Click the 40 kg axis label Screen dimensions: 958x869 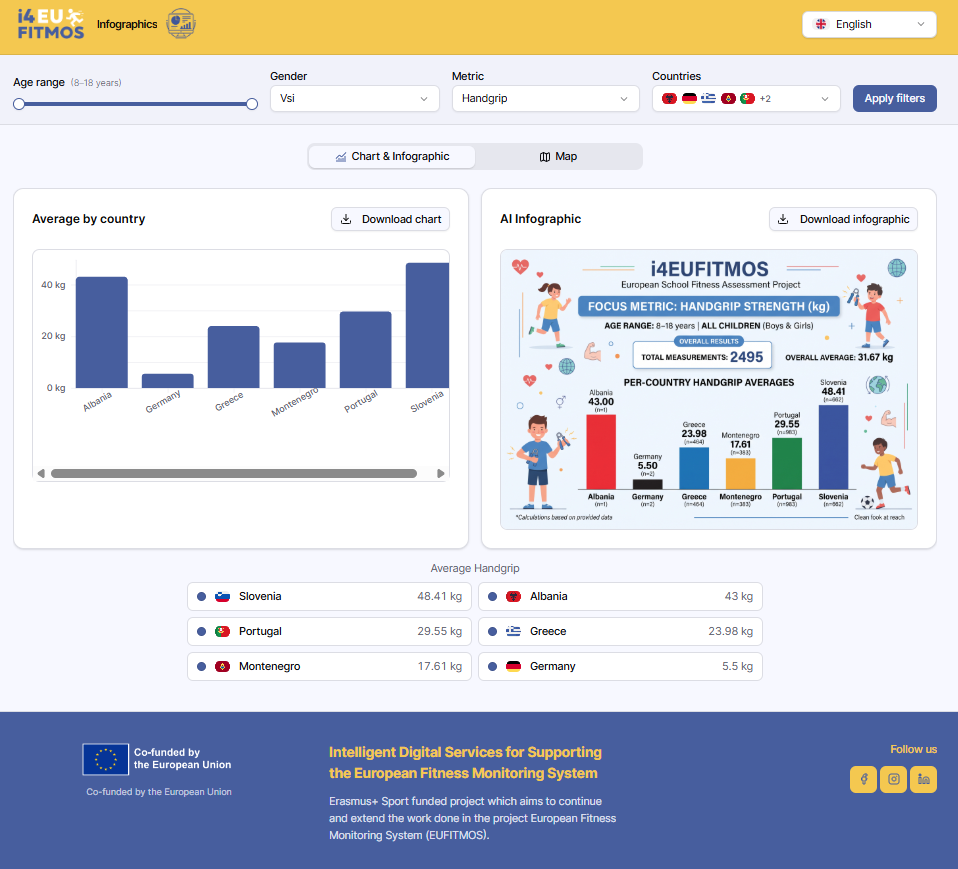click(x=53, y=285)
